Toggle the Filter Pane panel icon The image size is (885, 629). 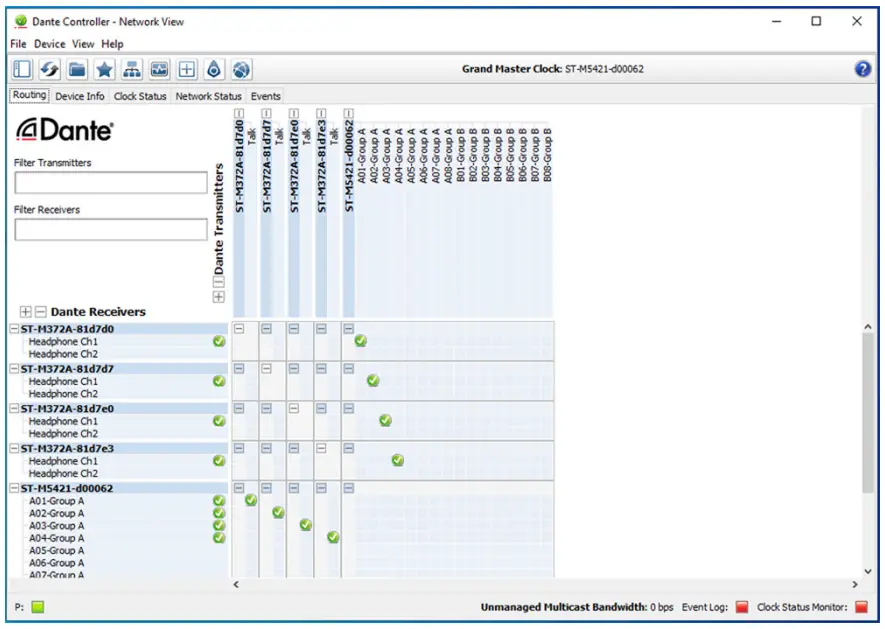tap(22, 70)
